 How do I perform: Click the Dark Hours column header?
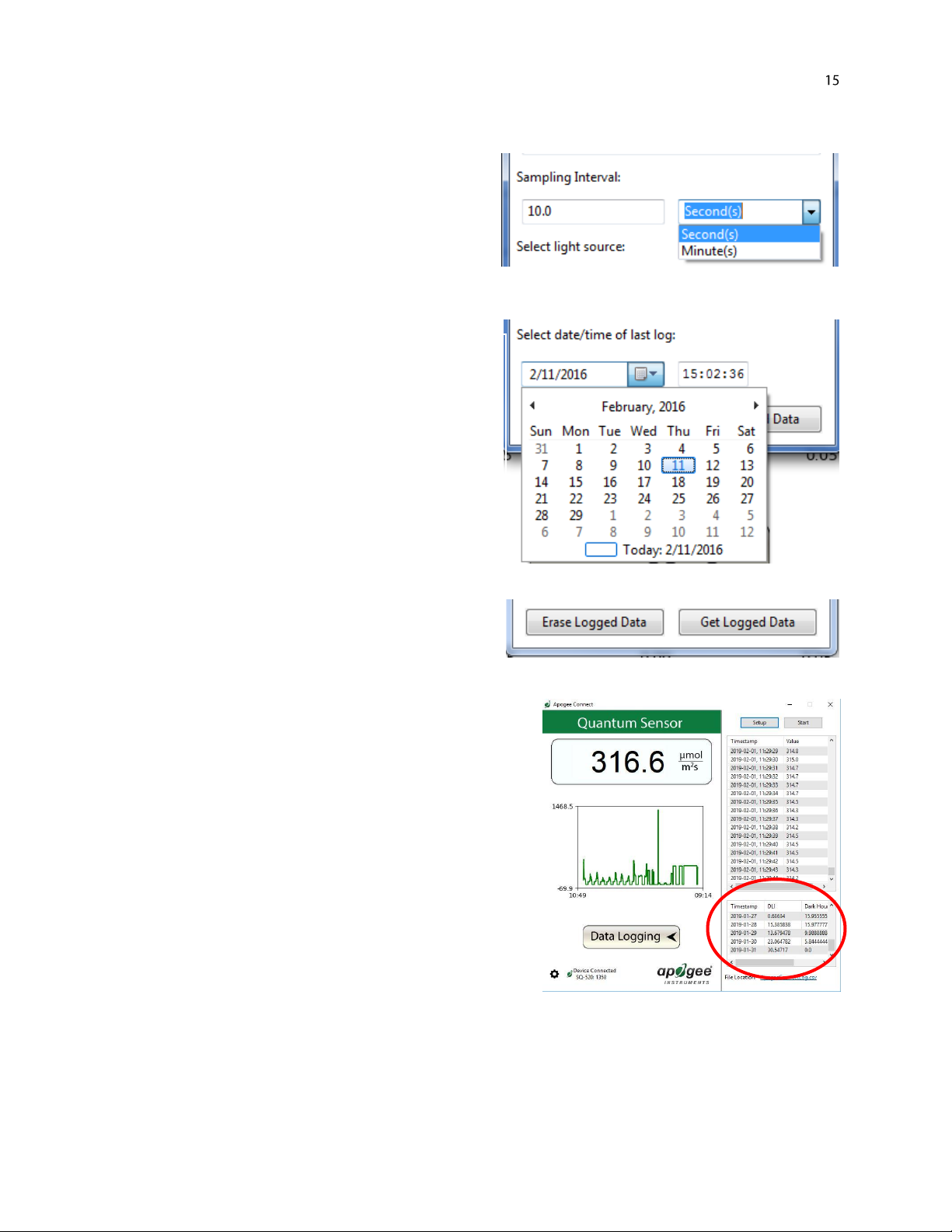click(x=815, y=906)
